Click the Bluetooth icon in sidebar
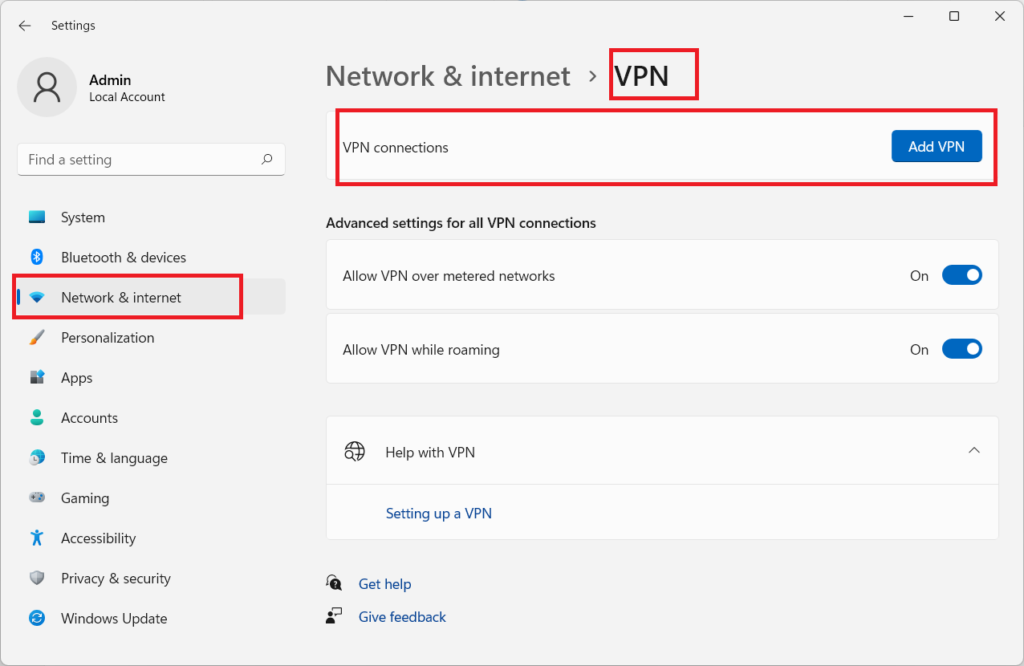The image size is (1024, 666). 37,257
